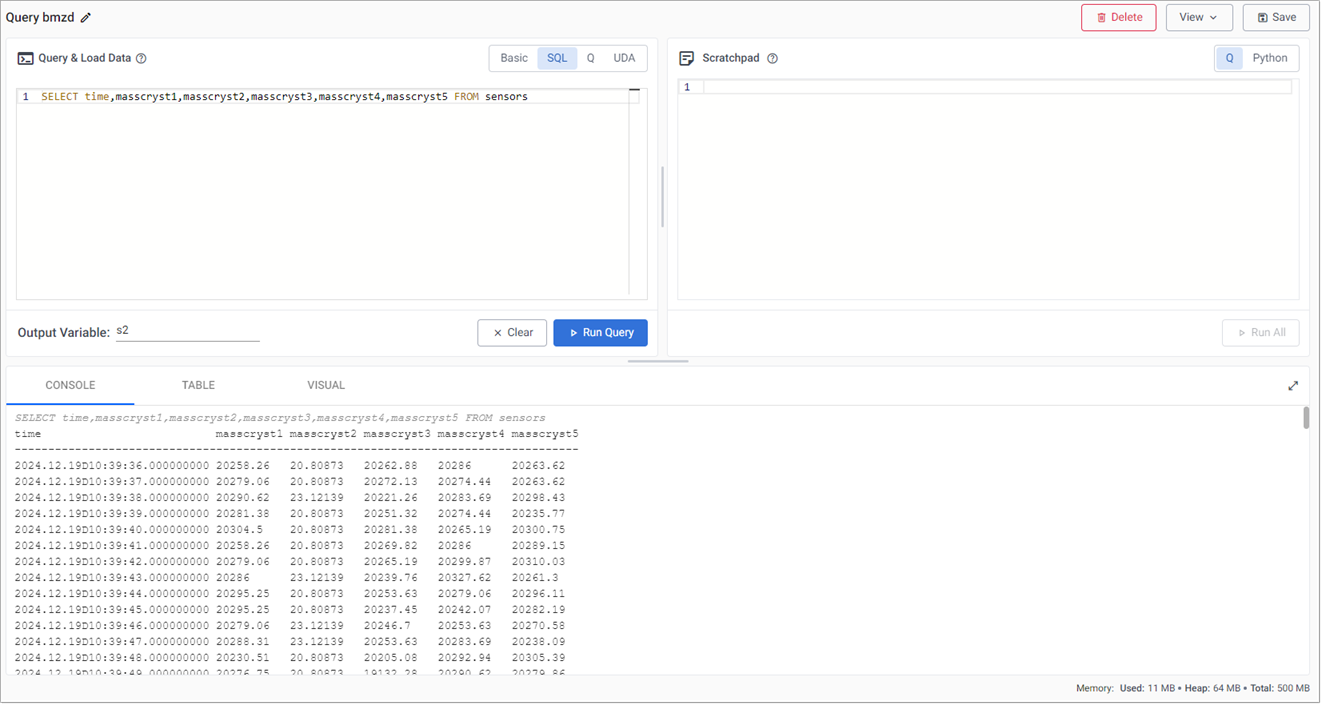Open the Scratchpad help icon
The width and height of the screenshot is (1322, 705).
[x=770, y=58]
